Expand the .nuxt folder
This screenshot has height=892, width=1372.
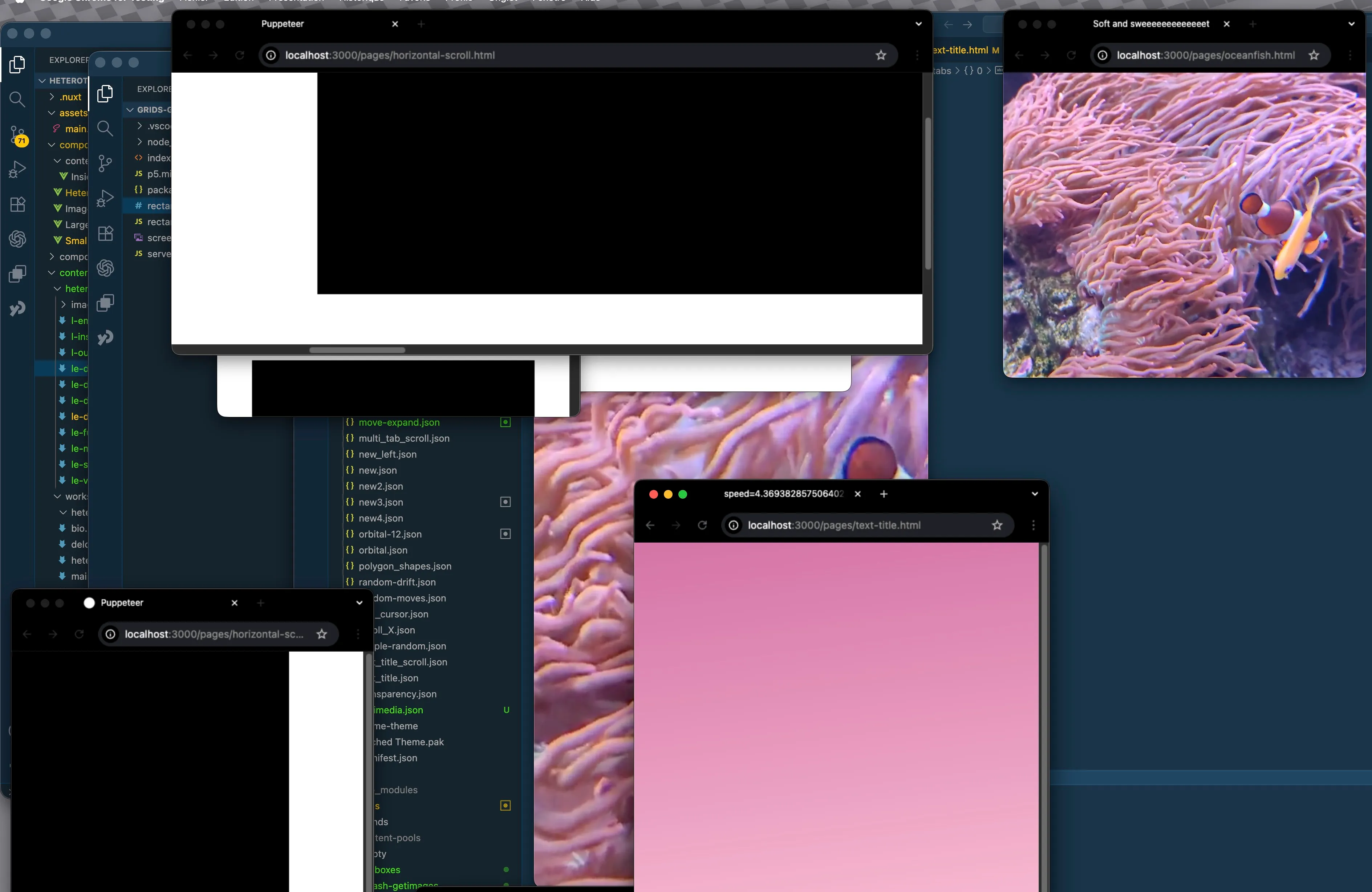[70, 97]
